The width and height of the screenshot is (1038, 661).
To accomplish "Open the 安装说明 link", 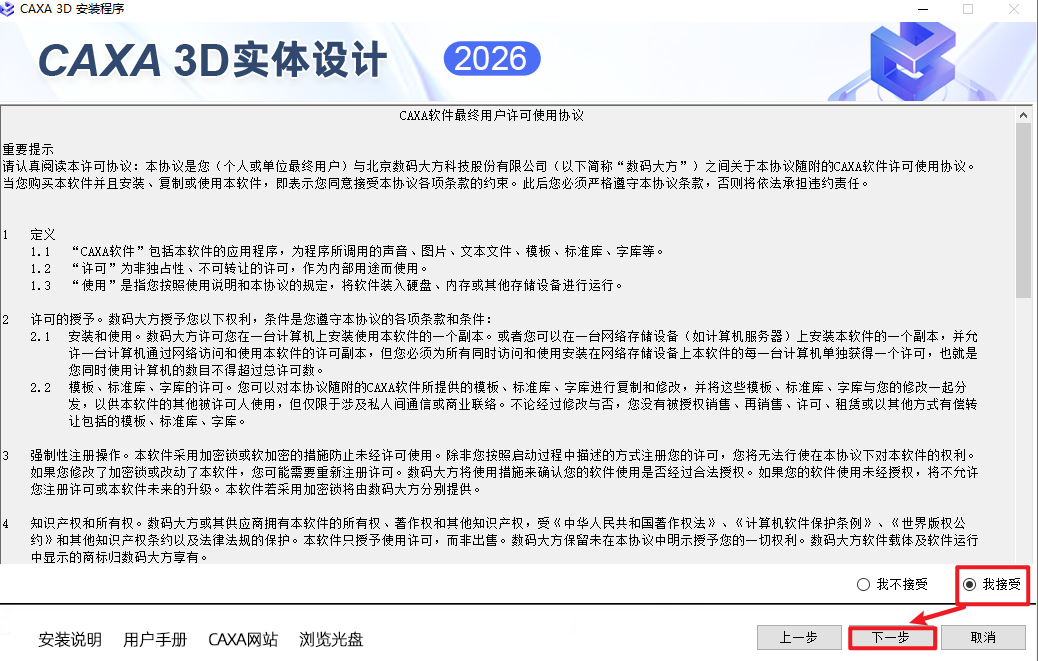I will pyautogui.click(x=70, y=640).
